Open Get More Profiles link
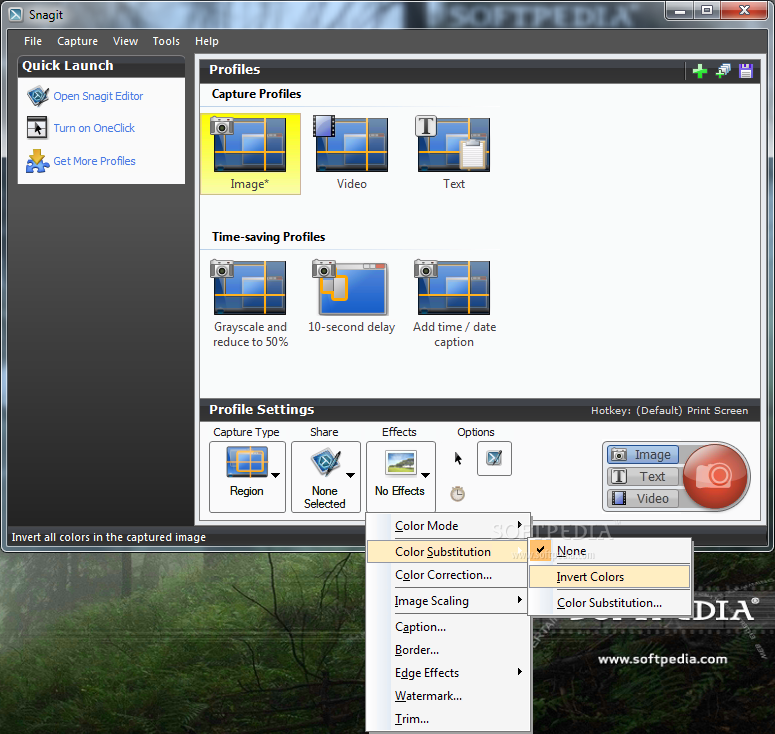 pyautogui.click(x=94, y=161)
